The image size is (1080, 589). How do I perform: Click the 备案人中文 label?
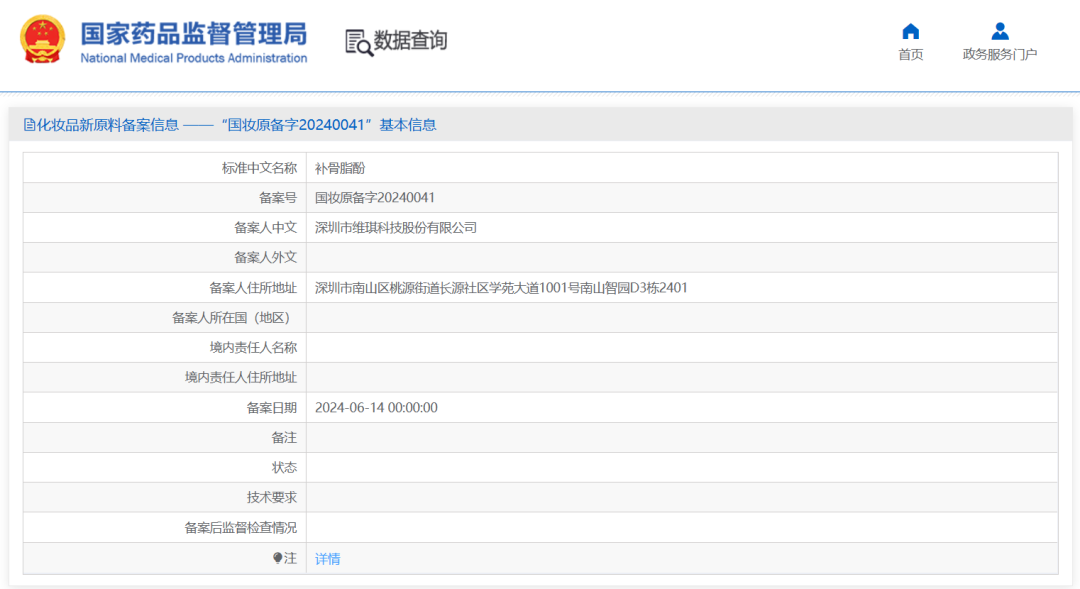(265, 228)
